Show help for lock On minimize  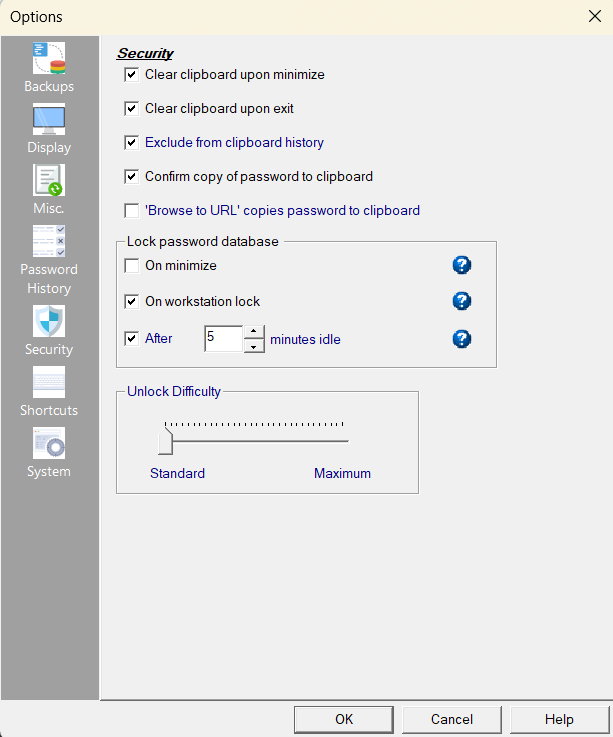click(462, 265)
